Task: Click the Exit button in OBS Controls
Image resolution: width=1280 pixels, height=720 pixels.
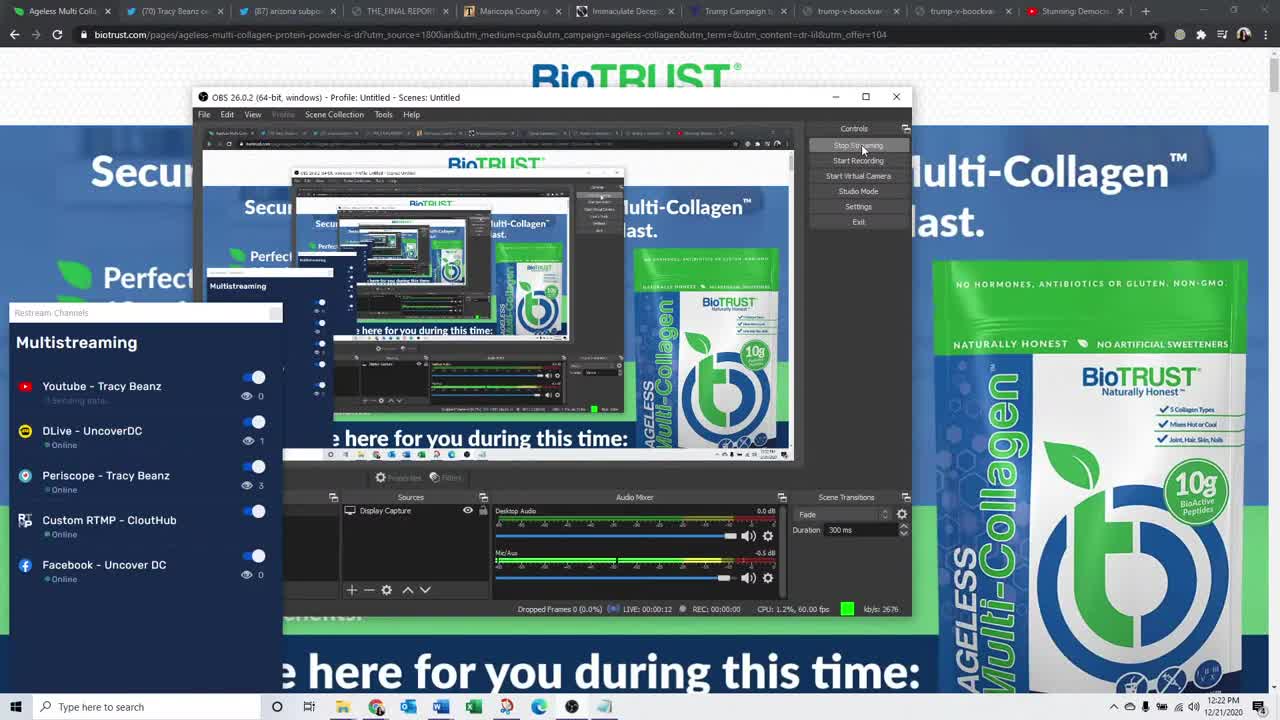Action: [858, 222]
